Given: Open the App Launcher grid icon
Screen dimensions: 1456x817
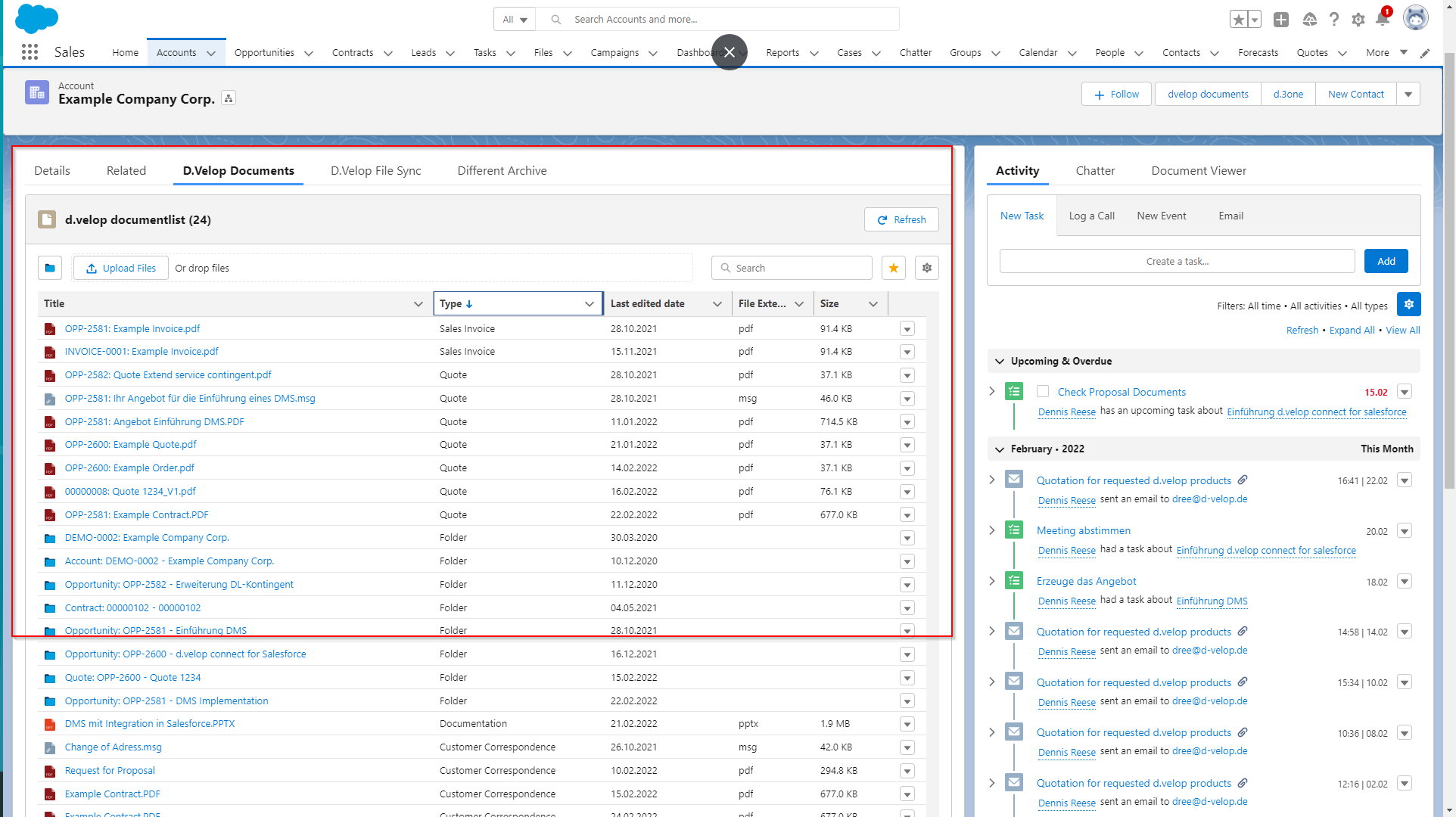Looking at the screenshot, I should (30, 51).
